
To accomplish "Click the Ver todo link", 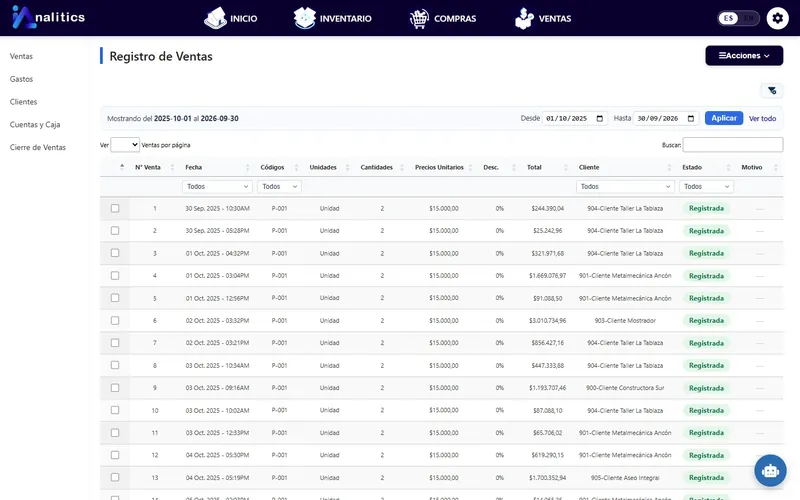I will (x=762, y=118).
